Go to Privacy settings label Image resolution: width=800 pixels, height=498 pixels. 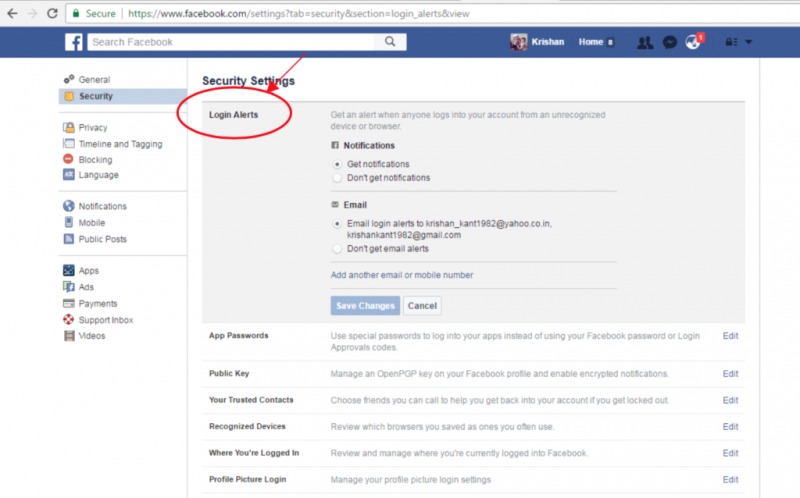[x=93, y=128]
